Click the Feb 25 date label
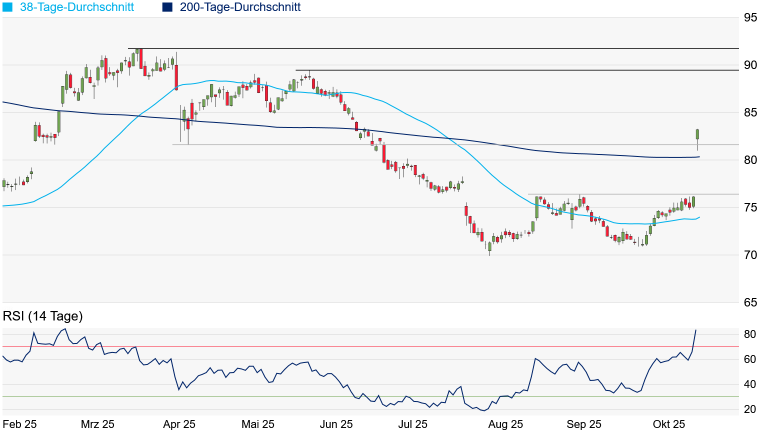 click(20, 423)
